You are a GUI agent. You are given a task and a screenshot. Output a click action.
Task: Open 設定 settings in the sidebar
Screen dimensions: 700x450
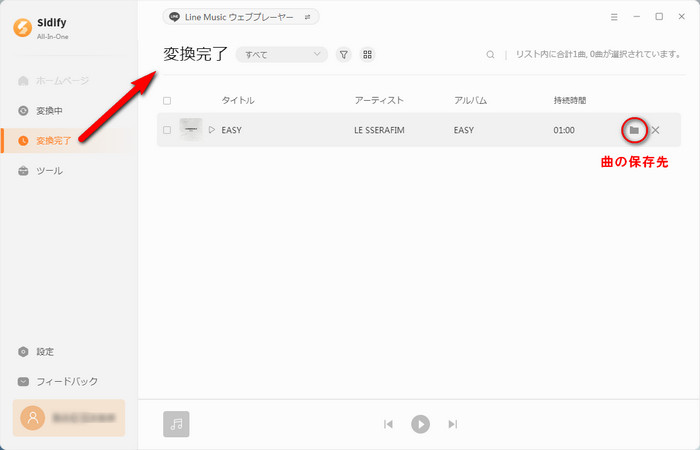[x=36, y=352]
